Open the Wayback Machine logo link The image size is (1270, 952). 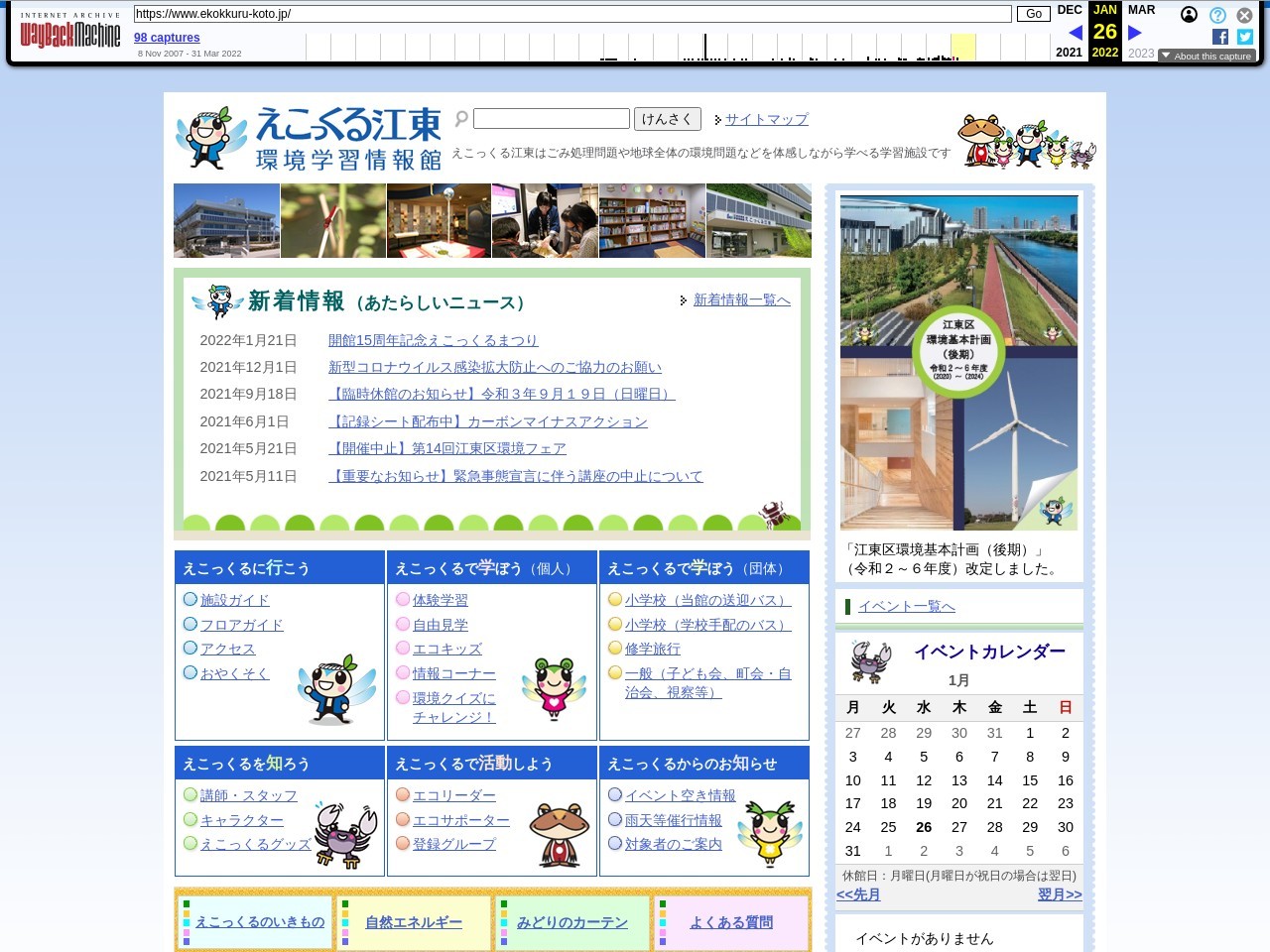[70, 31]
